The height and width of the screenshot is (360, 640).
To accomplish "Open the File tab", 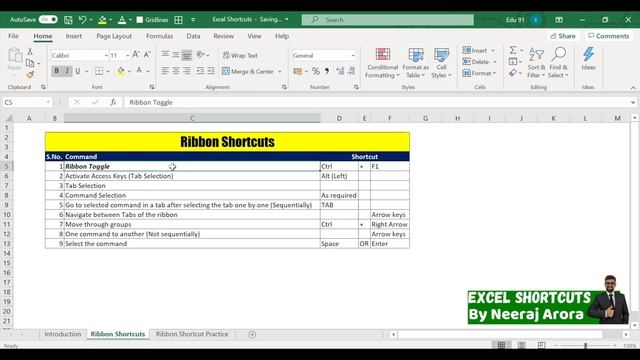I will point(13,36).
